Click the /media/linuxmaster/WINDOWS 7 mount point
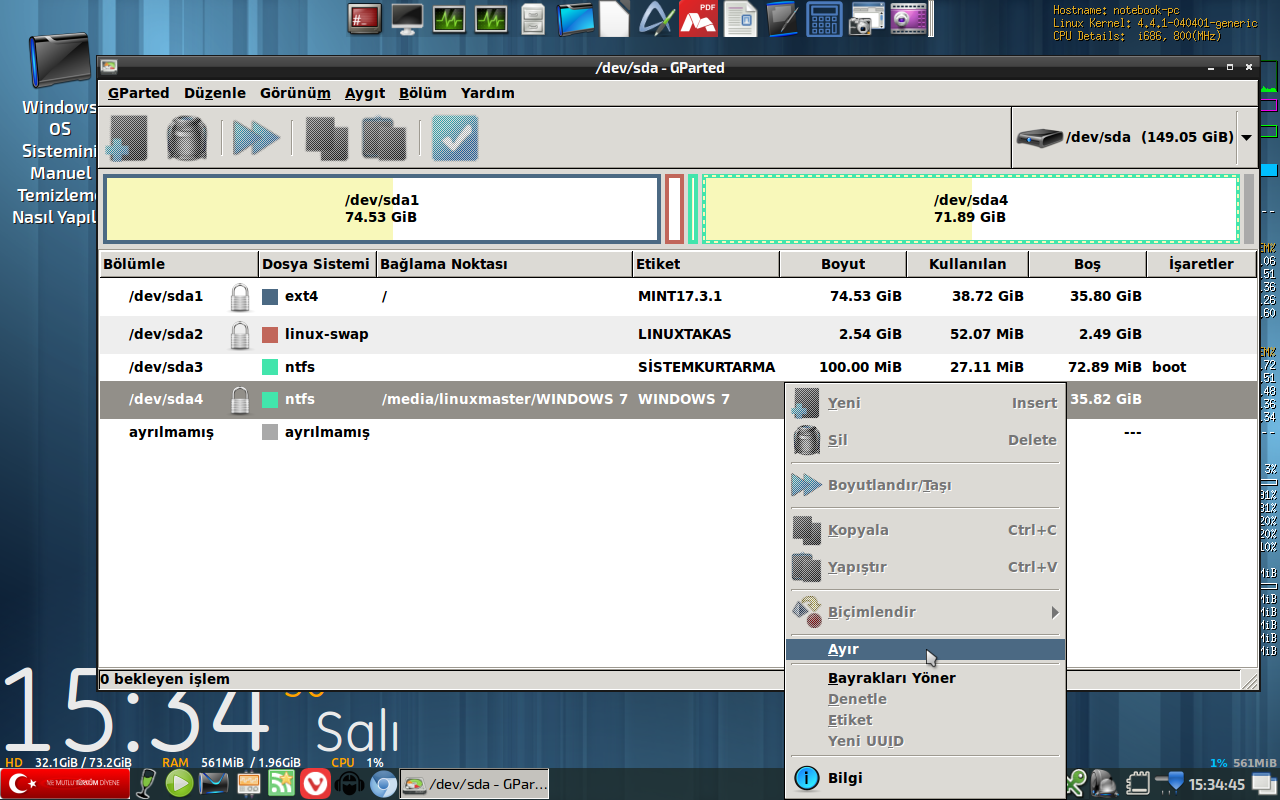Image resolution: width=1280 pixels, height=800 pixels. [x=505, y=399]
